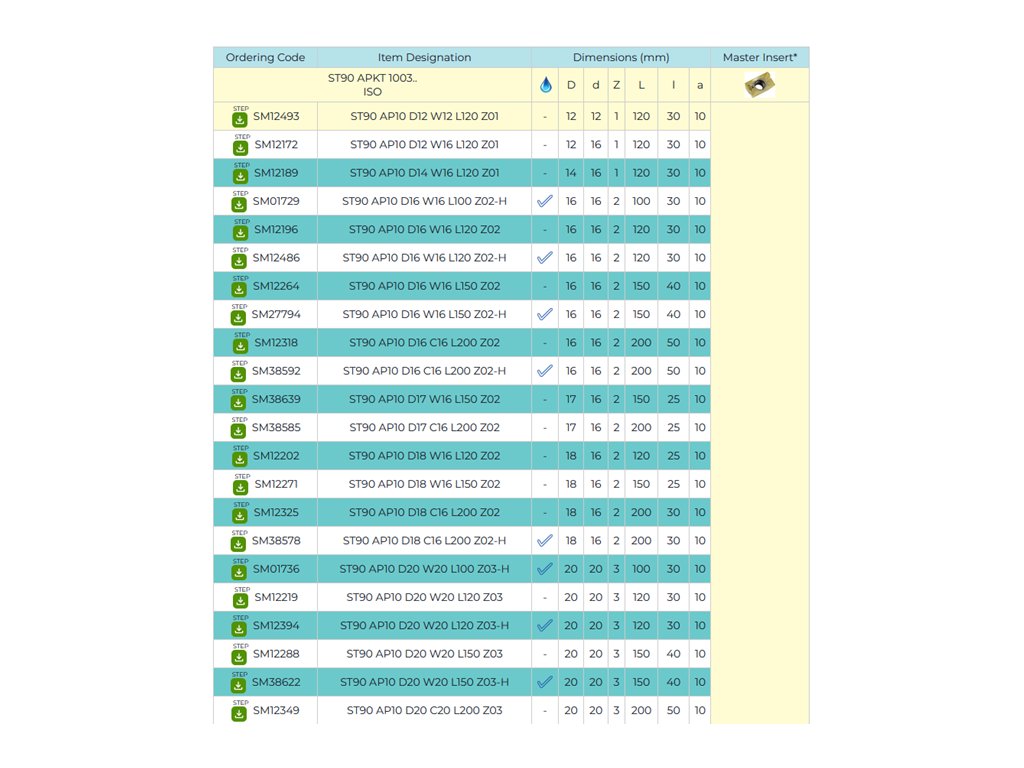Click the Z dimension subheader
Image resolution: width=1024 pixels, height=768 pixels.
[616, 85]
